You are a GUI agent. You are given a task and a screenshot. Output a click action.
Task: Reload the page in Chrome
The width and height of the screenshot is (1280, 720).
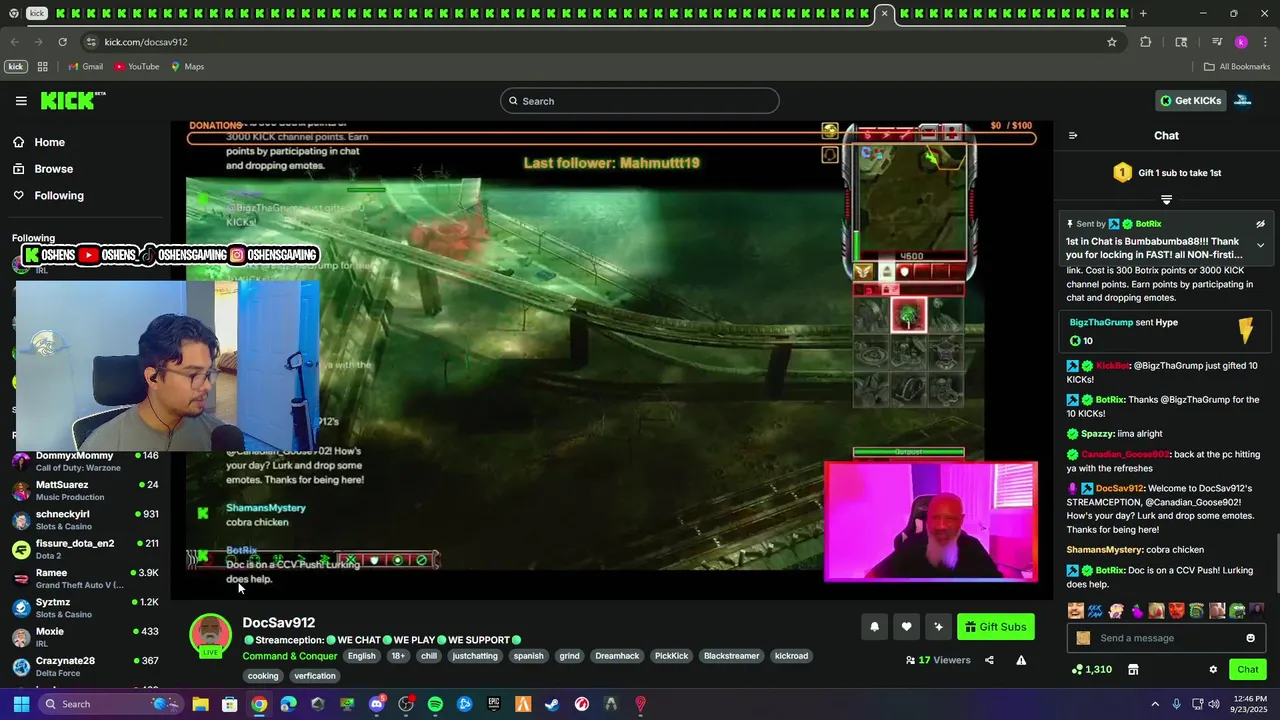(62, 42)
